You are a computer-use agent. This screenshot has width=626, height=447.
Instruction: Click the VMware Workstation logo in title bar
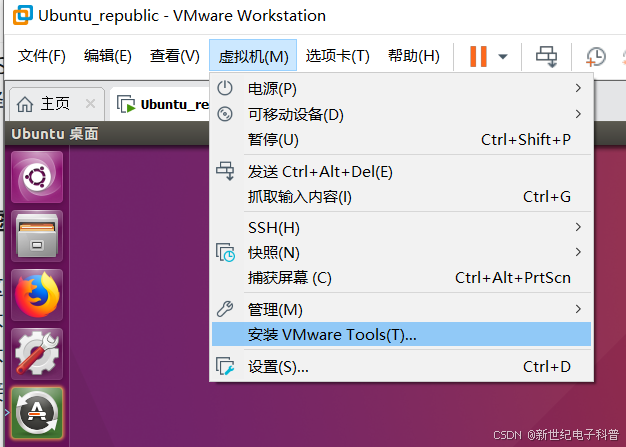[x=23, y=15]
